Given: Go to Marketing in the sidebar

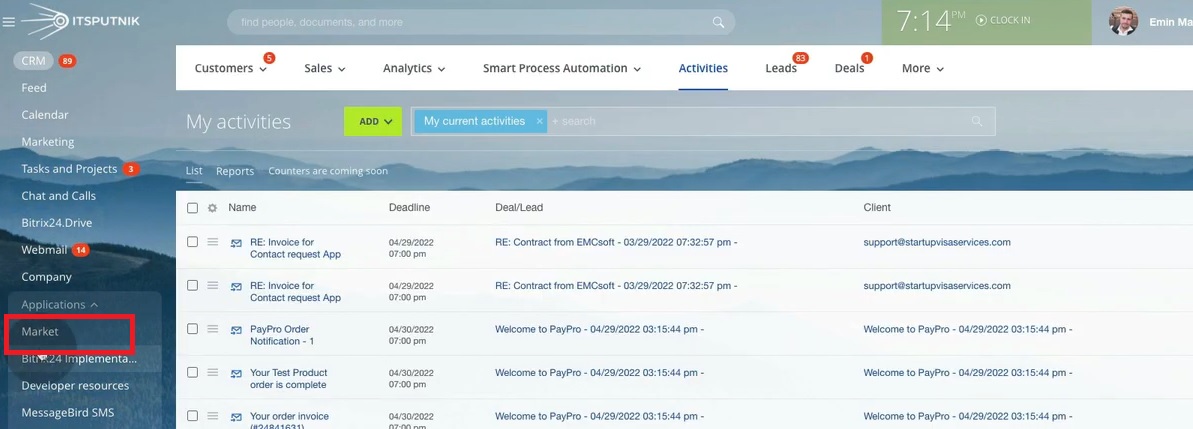Looking at the screenshot, I should pos(48,141).
